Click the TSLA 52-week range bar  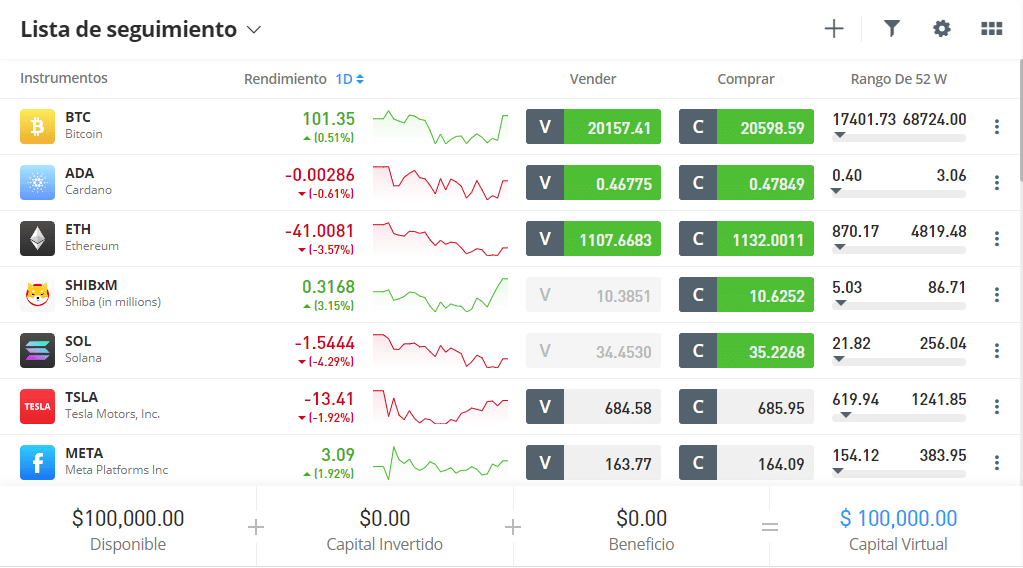click(899, 418)
